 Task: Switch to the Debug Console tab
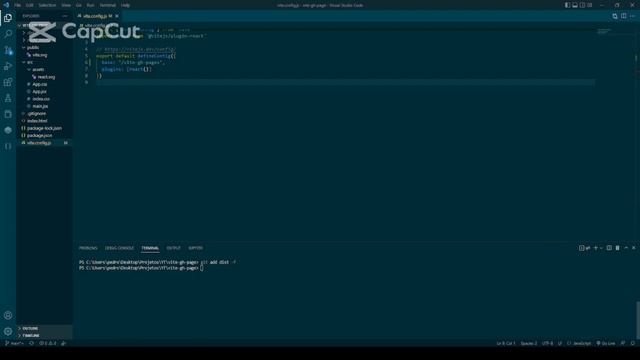coord(119,248)
